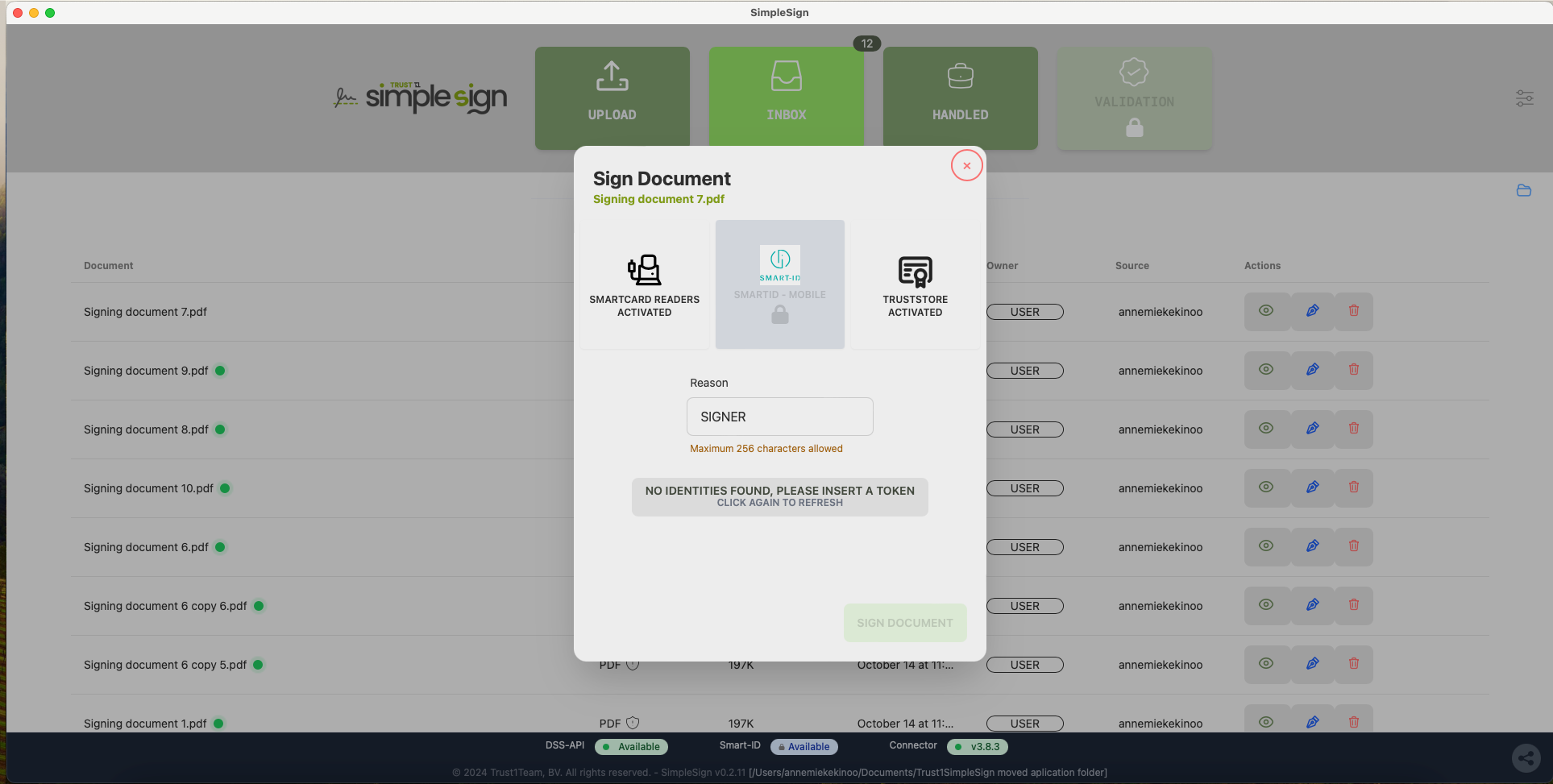Open the Upload section
The height and width of the screenshot is (784, 1553).
click(x=612, y=97)
